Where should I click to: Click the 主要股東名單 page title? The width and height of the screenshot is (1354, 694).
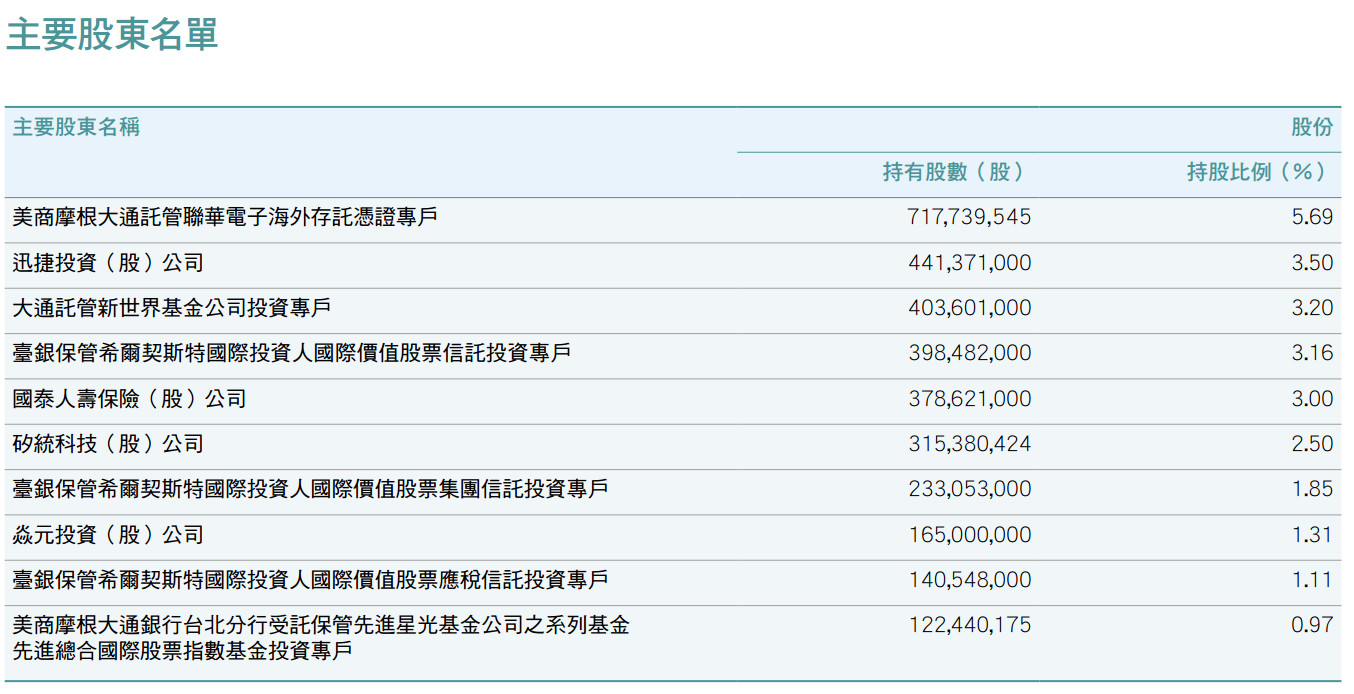[112, 34]
